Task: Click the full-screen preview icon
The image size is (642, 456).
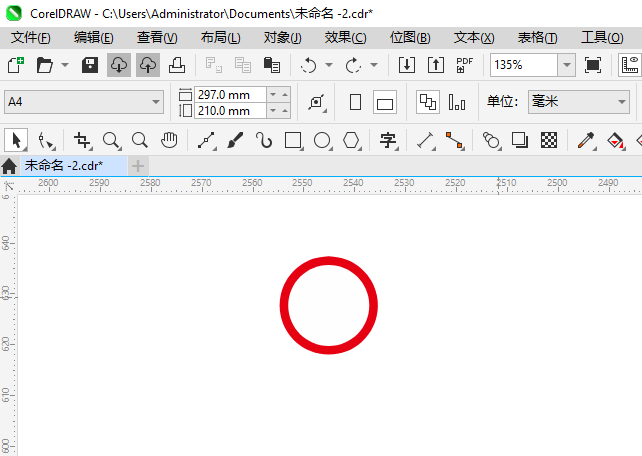Action: [x=592, y=65]
